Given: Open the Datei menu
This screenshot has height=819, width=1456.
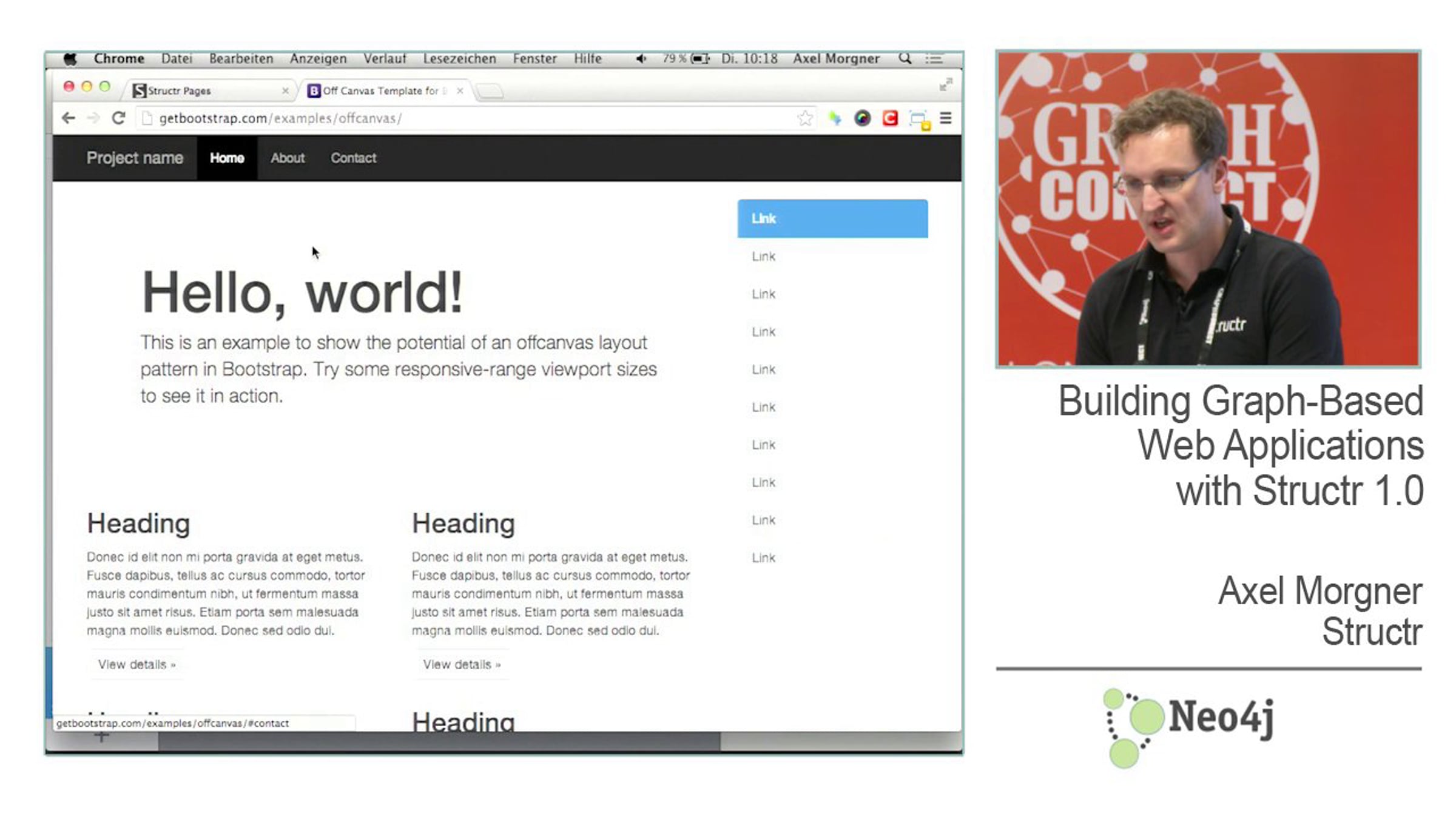Looking at the screenshot, I should pyautogui.click(x=177, y=59).
